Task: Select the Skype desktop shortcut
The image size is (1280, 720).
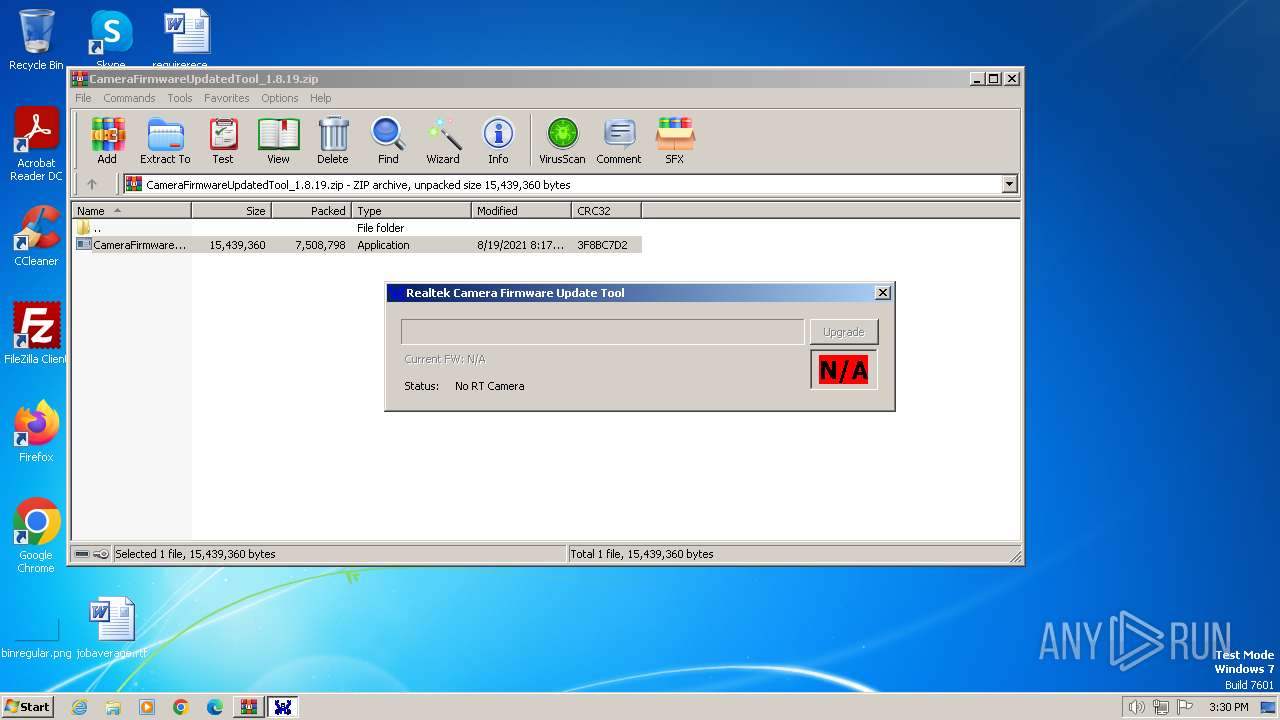Action: [111, 40]
